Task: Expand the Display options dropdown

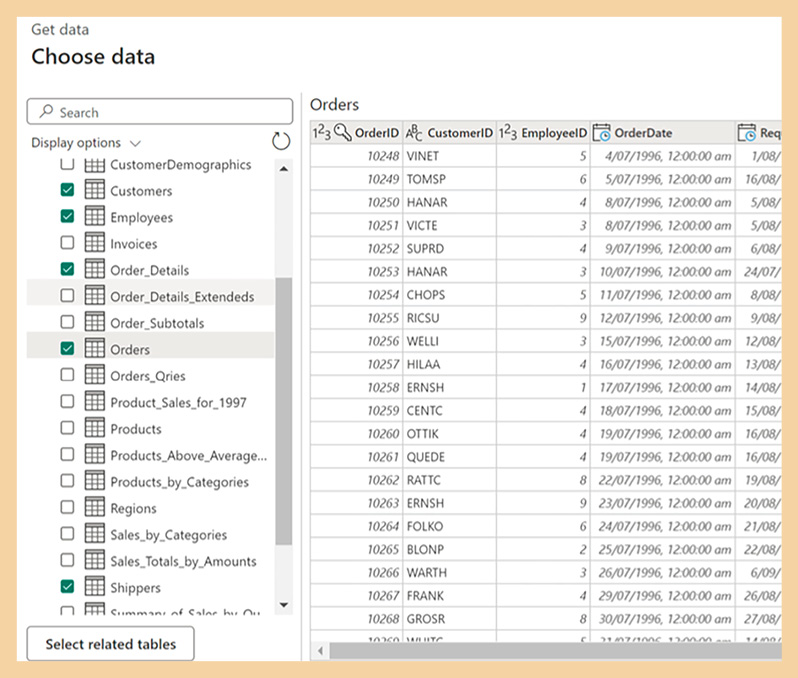Action: 87,143
